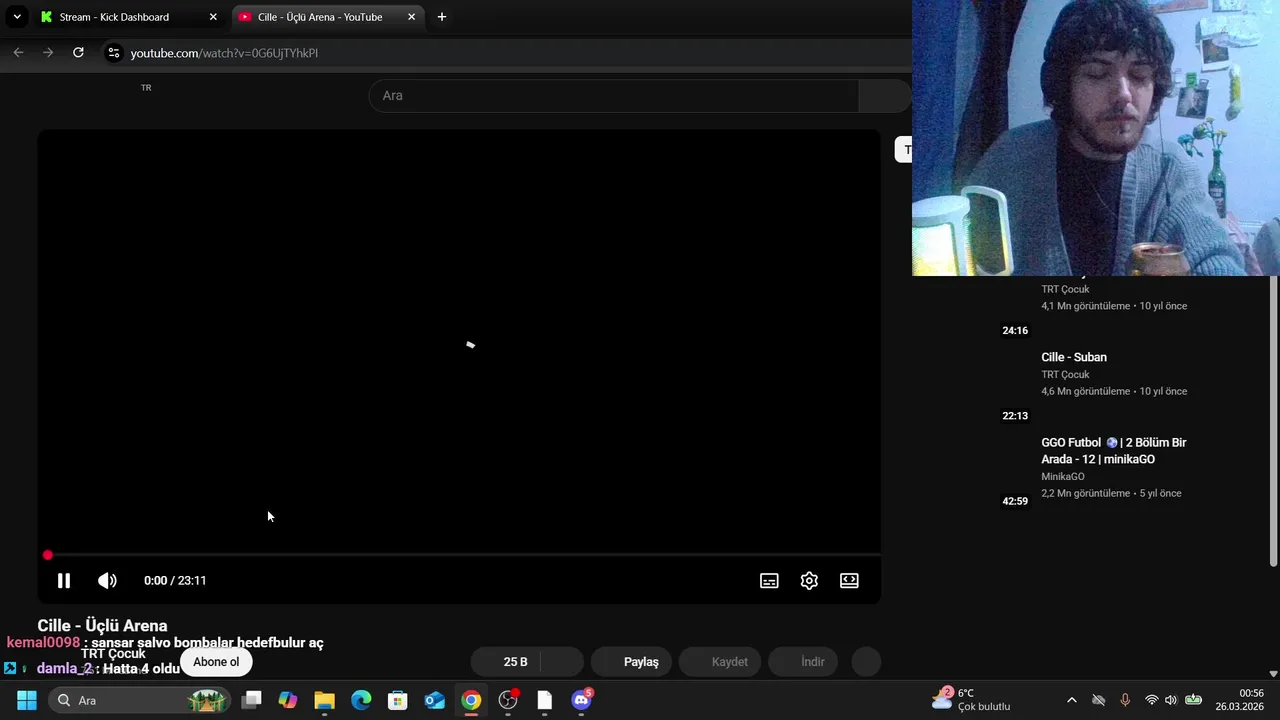Open more actions round button after İndir
The image size is (1280, 720).
(x=866, y=662)
